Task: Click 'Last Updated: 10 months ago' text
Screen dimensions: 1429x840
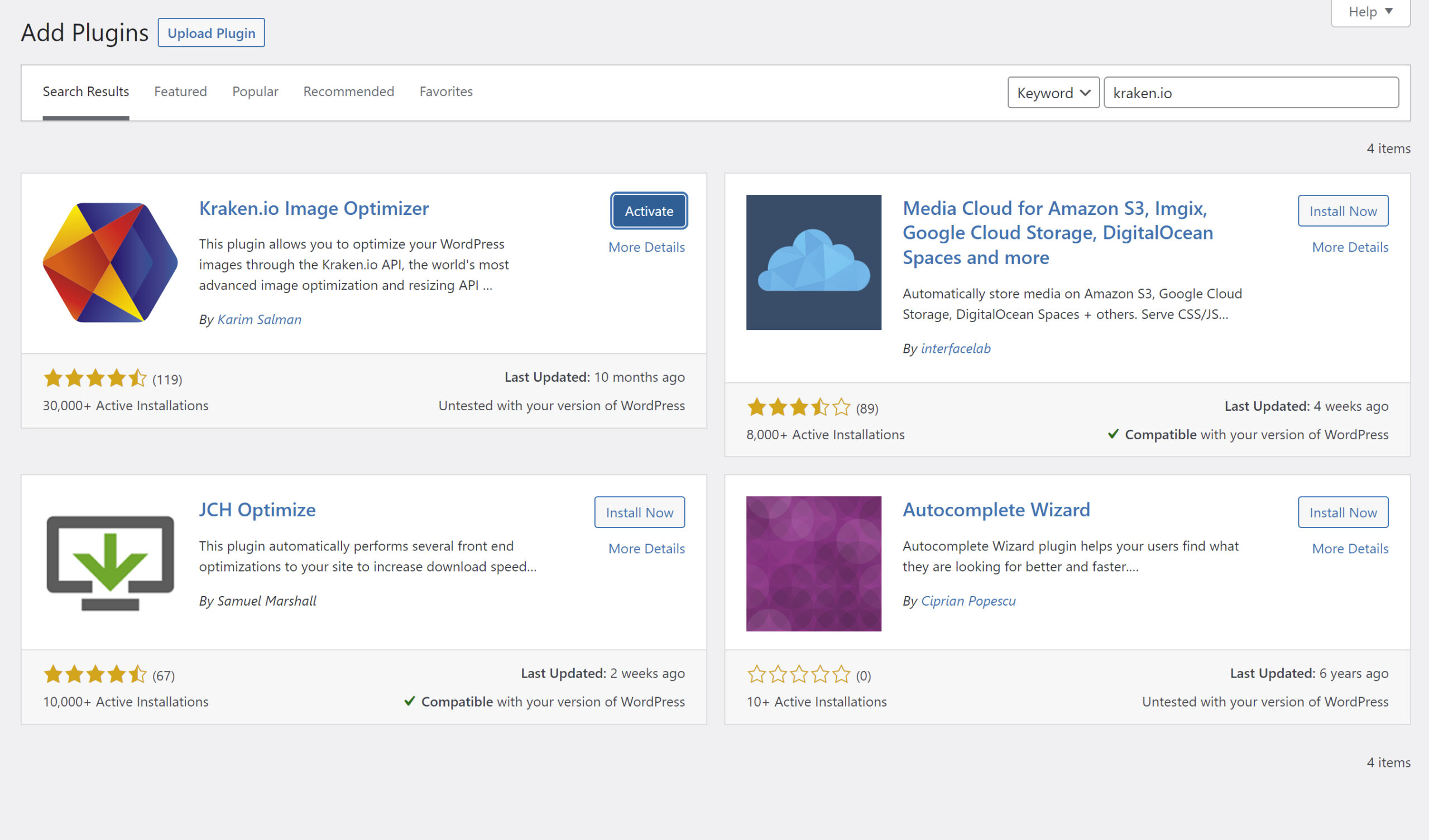Action: (594, 377)
